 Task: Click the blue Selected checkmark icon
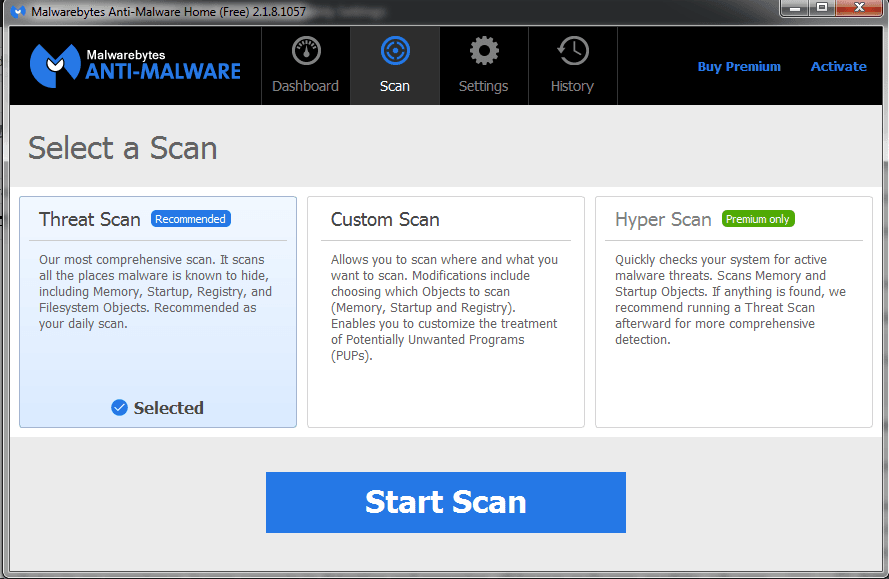119,408
